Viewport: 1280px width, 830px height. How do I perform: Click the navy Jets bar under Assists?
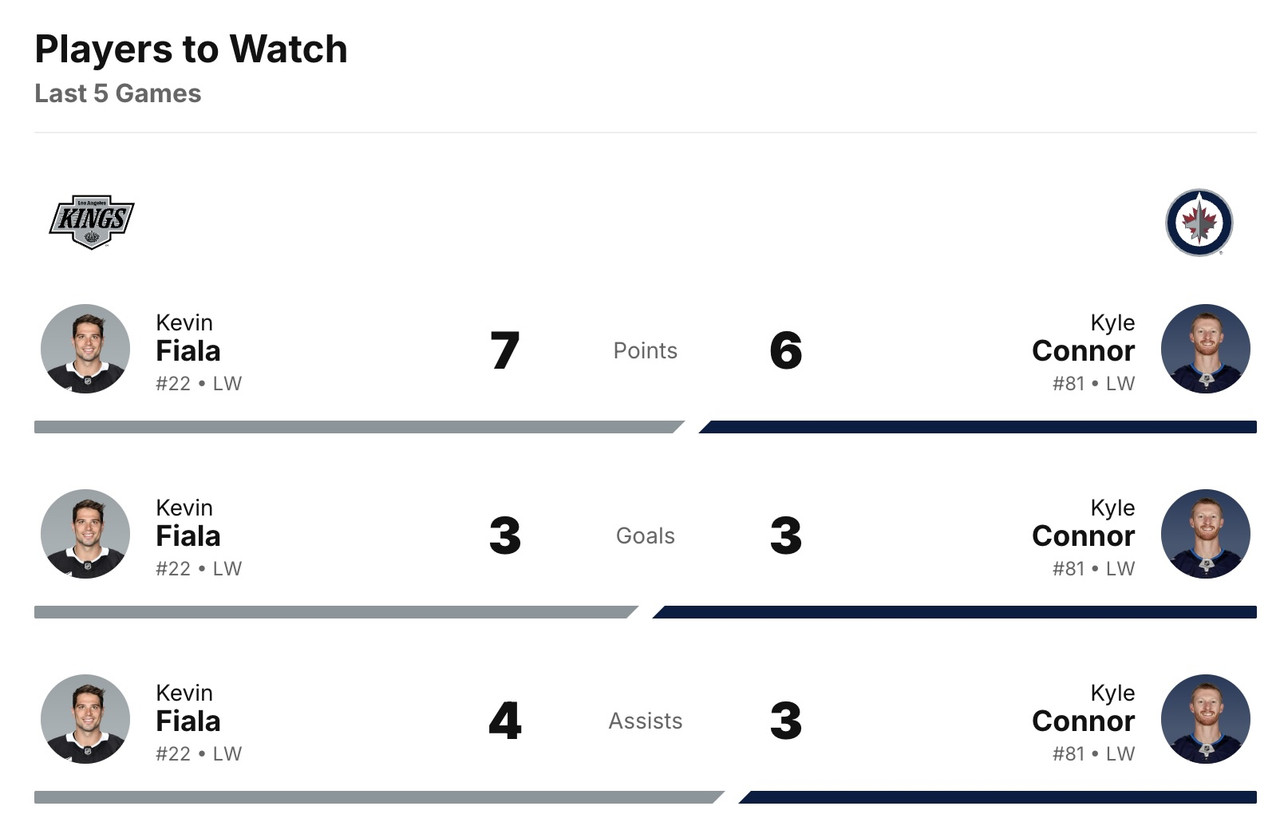1000,797
